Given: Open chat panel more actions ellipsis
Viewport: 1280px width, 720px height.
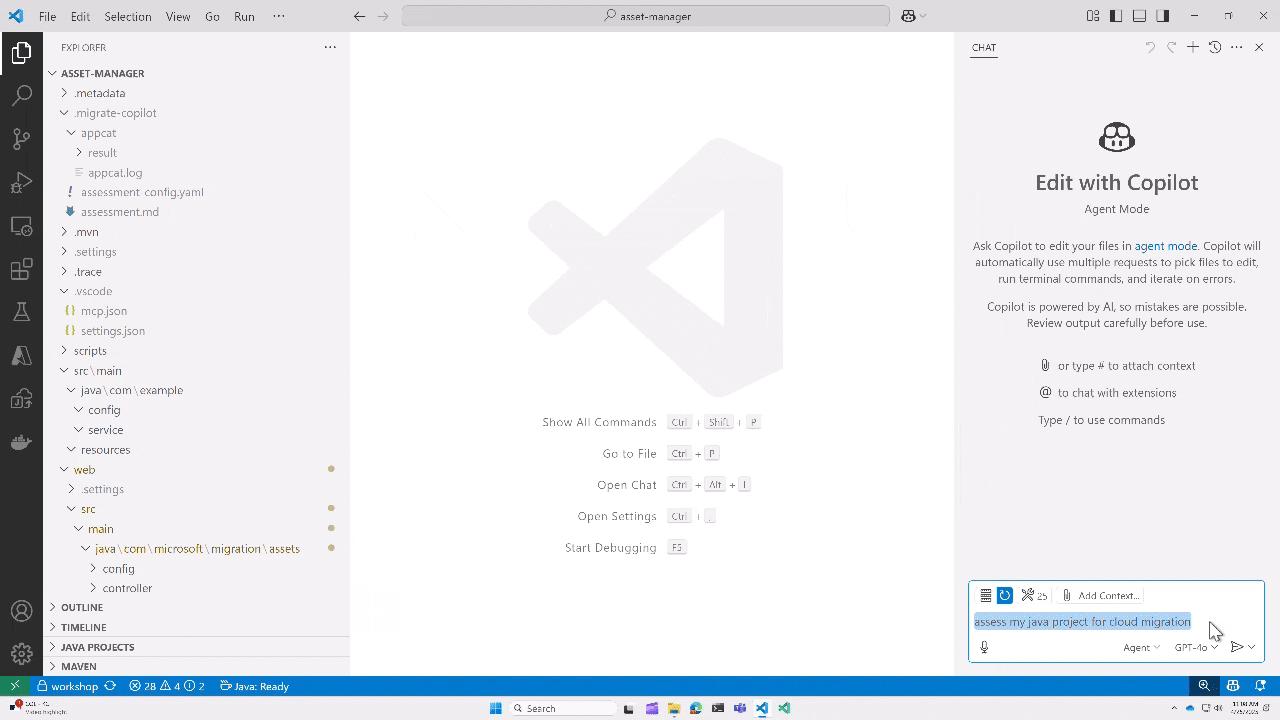Looking at the screenshot, I should point(1237,47).
